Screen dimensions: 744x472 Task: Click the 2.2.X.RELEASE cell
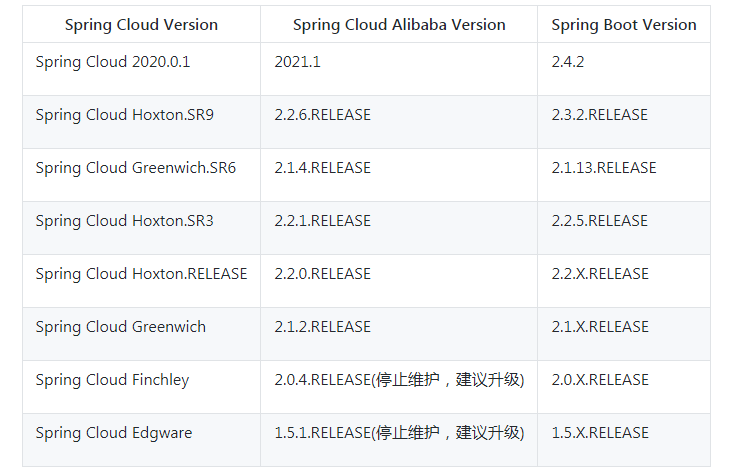click(x=624, y=281)
